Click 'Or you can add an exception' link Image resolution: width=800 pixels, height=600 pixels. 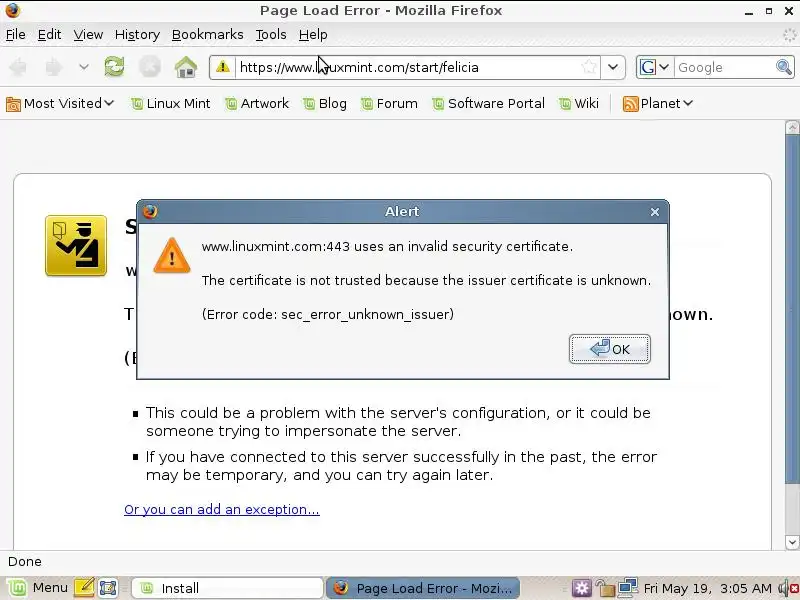tap(221, 509)
